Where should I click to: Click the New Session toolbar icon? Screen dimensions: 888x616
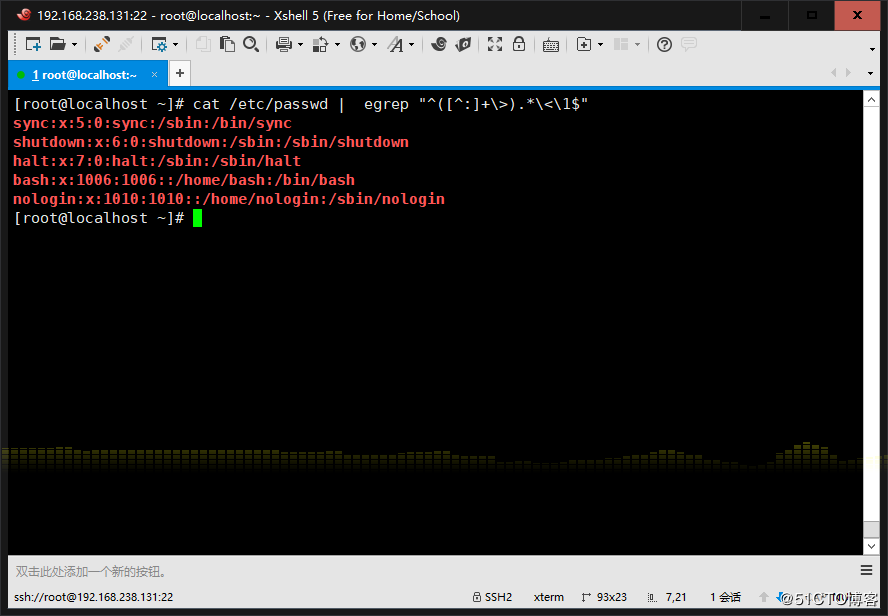coord(33,44)
